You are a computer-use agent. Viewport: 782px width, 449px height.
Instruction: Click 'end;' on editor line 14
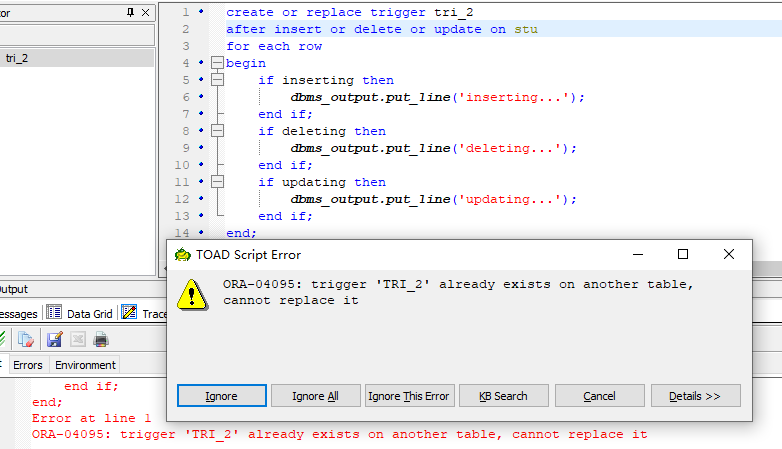tap(241, 233)
